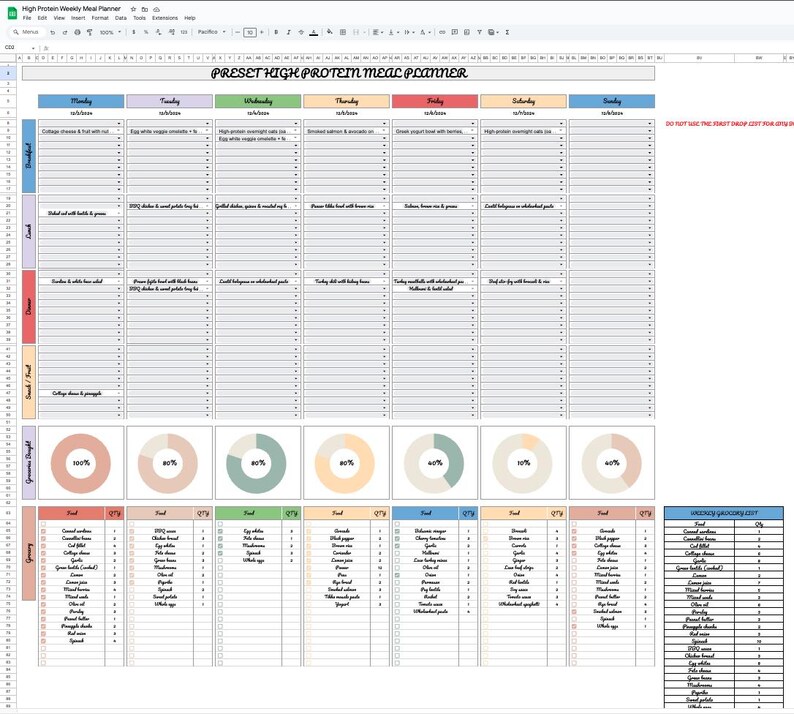Screen dimensions: 794x714
Task: Toggle Thursday's Avocado grocery checkbox
Action: tap(308, 531)
